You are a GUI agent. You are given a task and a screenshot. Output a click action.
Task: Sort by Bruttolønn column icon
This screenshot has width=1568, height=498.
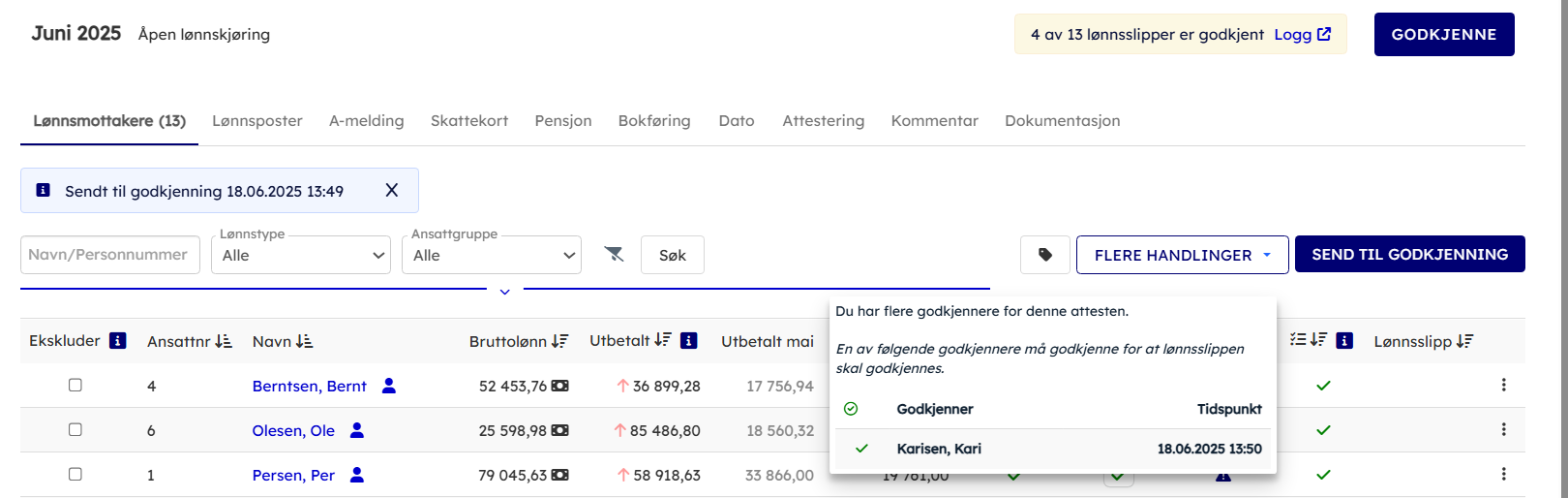click(559, 341)
